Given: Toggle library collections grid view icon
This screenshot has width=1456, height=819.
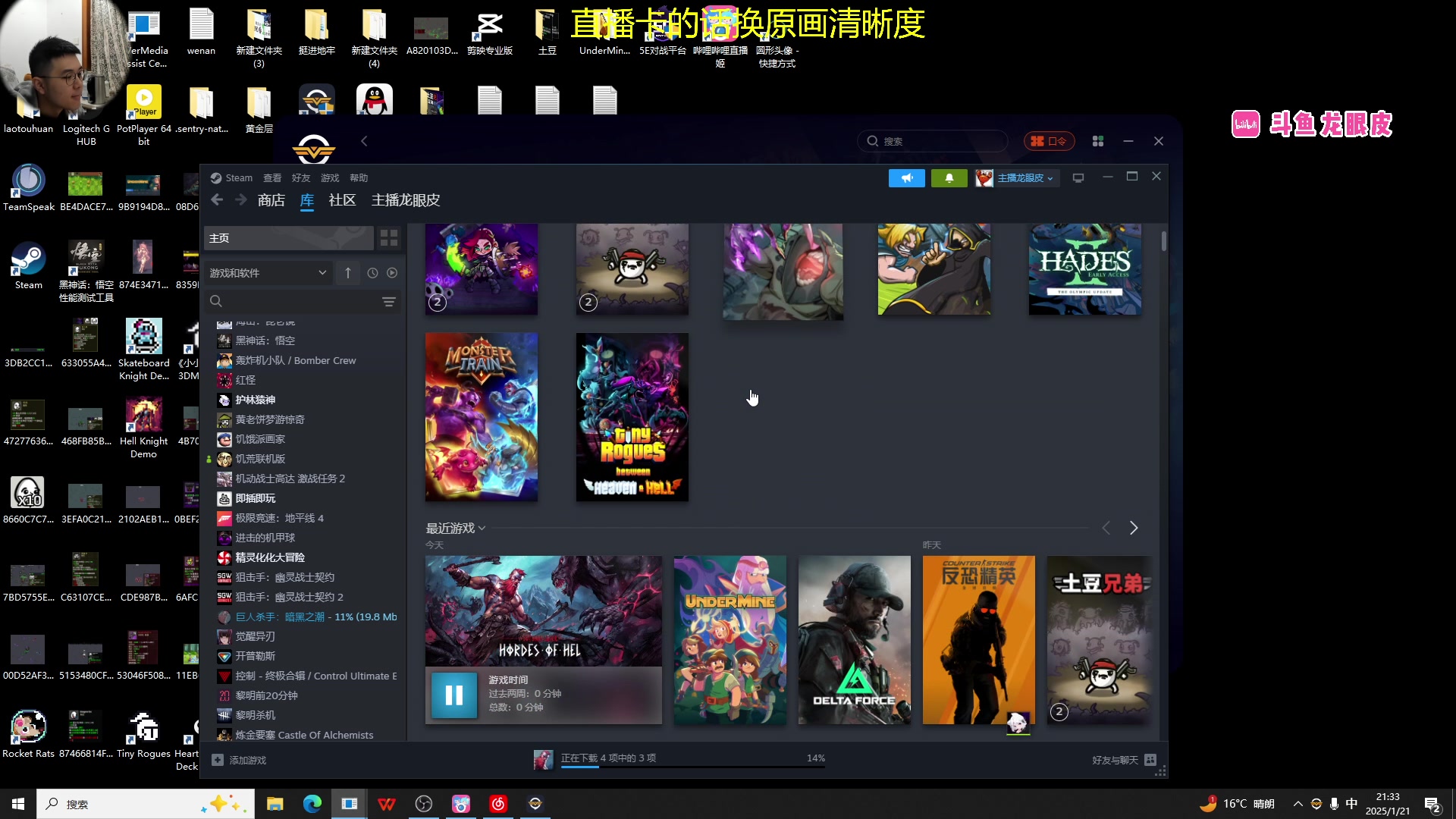Looking at the screenshot, I should click(x=389, y=238).
